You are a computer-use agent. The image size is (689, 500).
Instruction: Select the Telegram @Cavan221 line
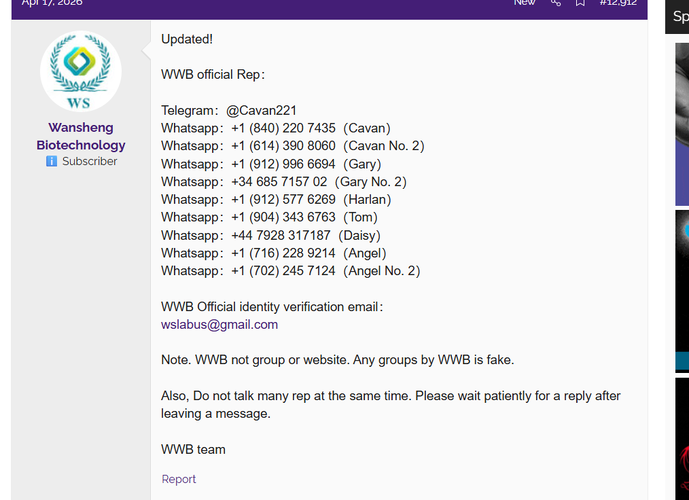coord(228,110)
